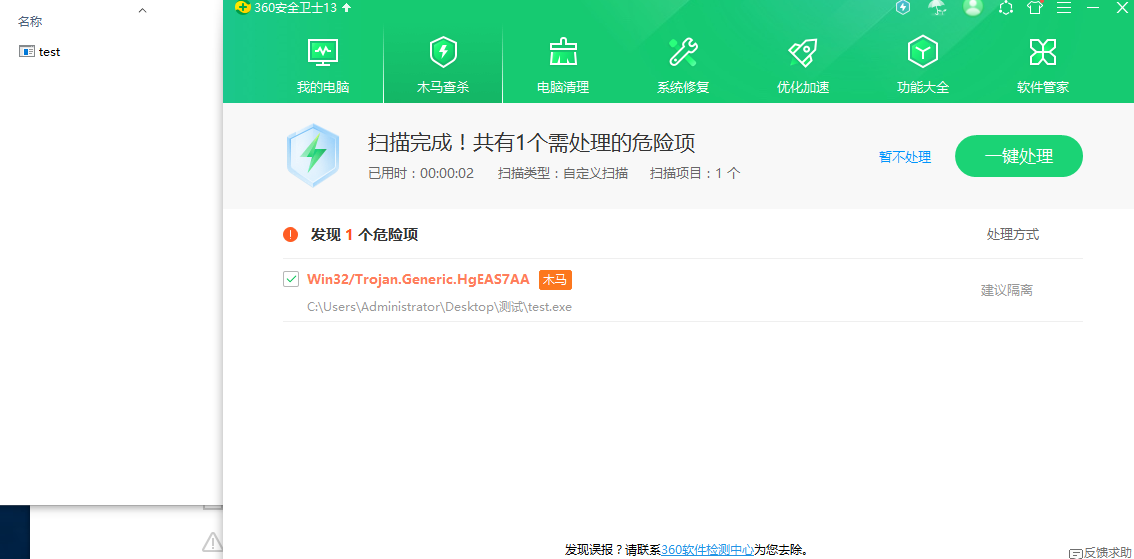
Task: Click the 扫描完成 headline text
Action: [x=532, y=142]
